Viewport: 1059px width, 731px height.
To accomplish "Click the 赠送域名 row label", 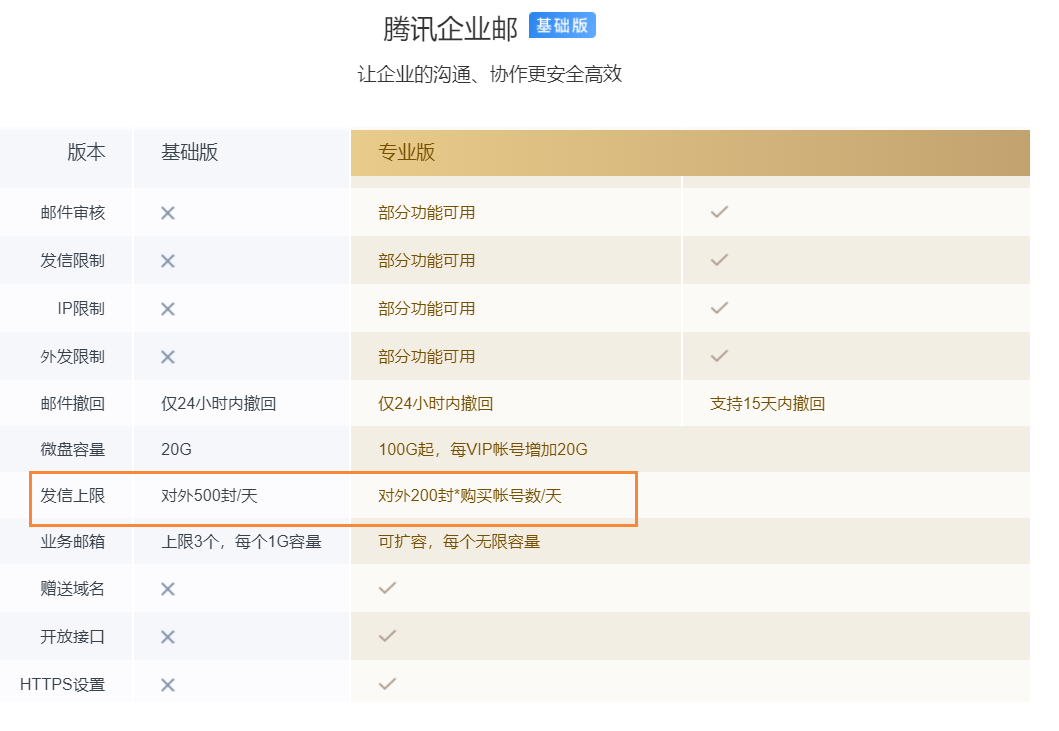I will (73, 589).
